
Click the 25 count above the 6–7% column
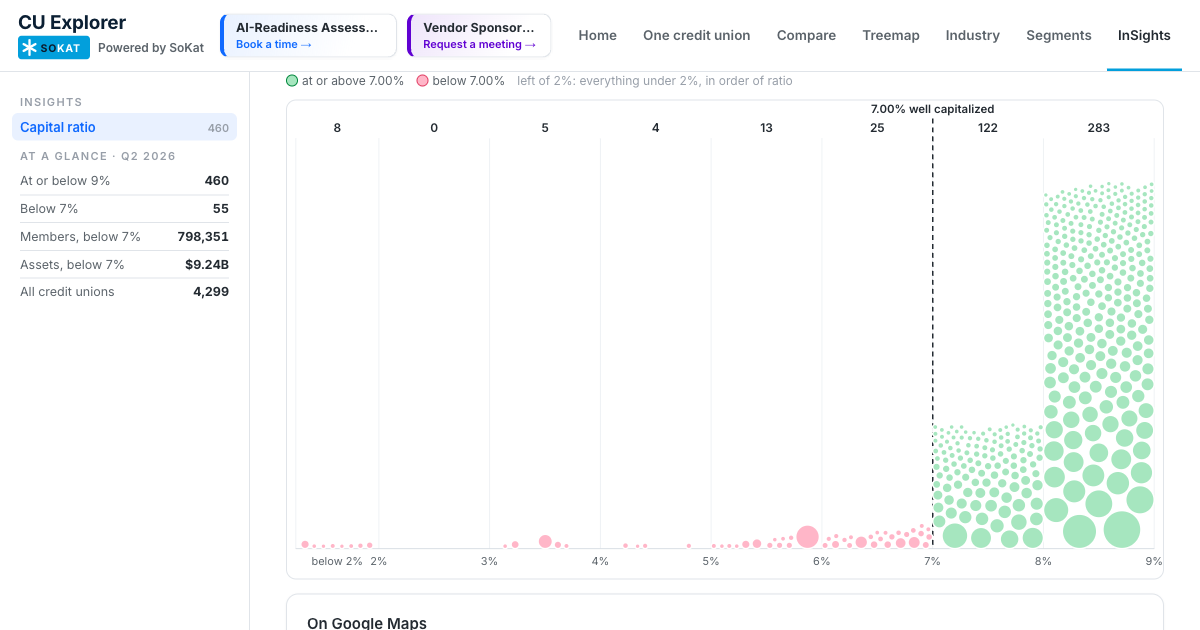click(877, 128)
